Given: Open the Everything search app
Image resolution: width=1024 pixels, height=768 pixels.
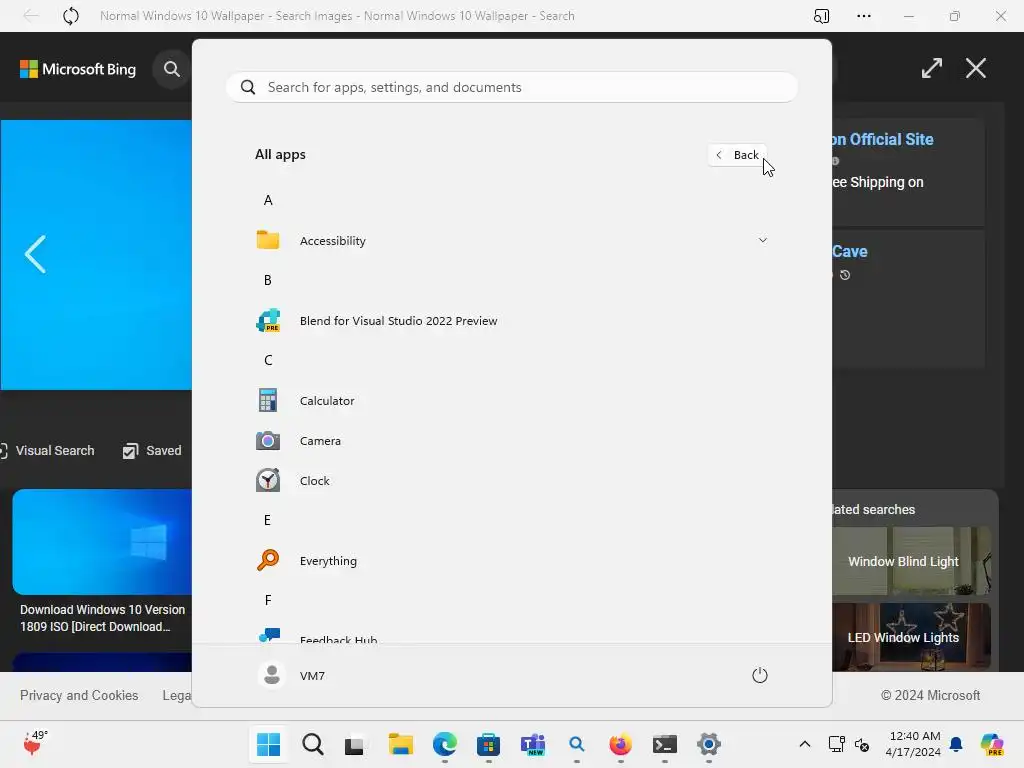Looking at the screenshot, I should pyautogui.click(x=511, y=560).
